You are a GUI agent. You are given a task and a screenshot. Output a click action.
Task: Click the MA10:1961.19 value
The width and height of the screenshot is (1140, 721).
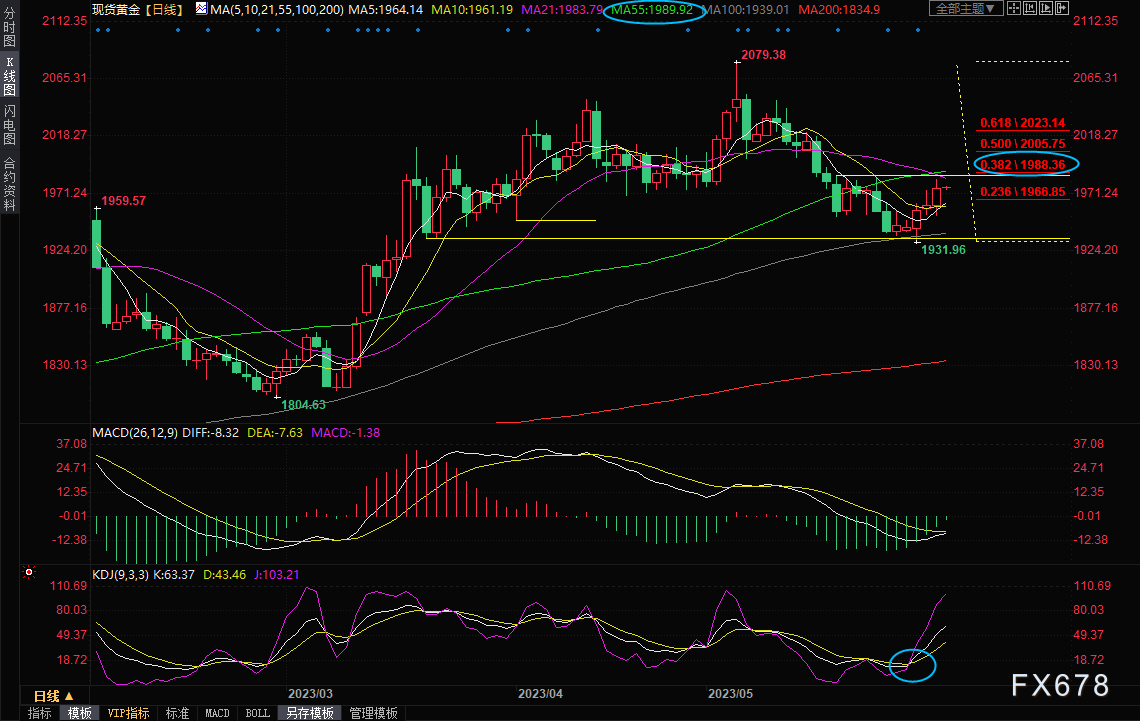click(472, 9)
